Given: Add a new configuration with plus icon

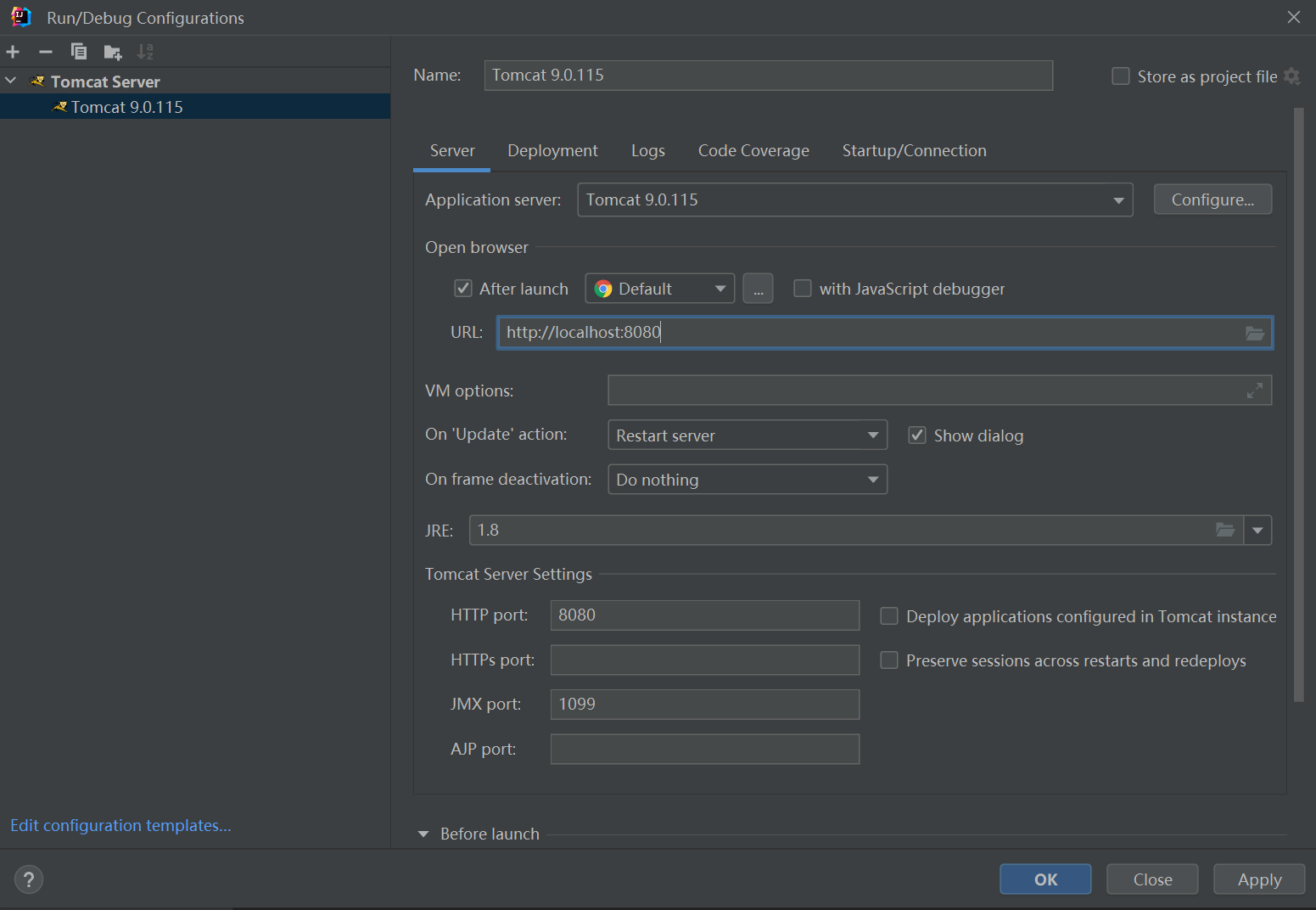Looking at the screenshot, I should pyautogui.click(x=13, y=52).
